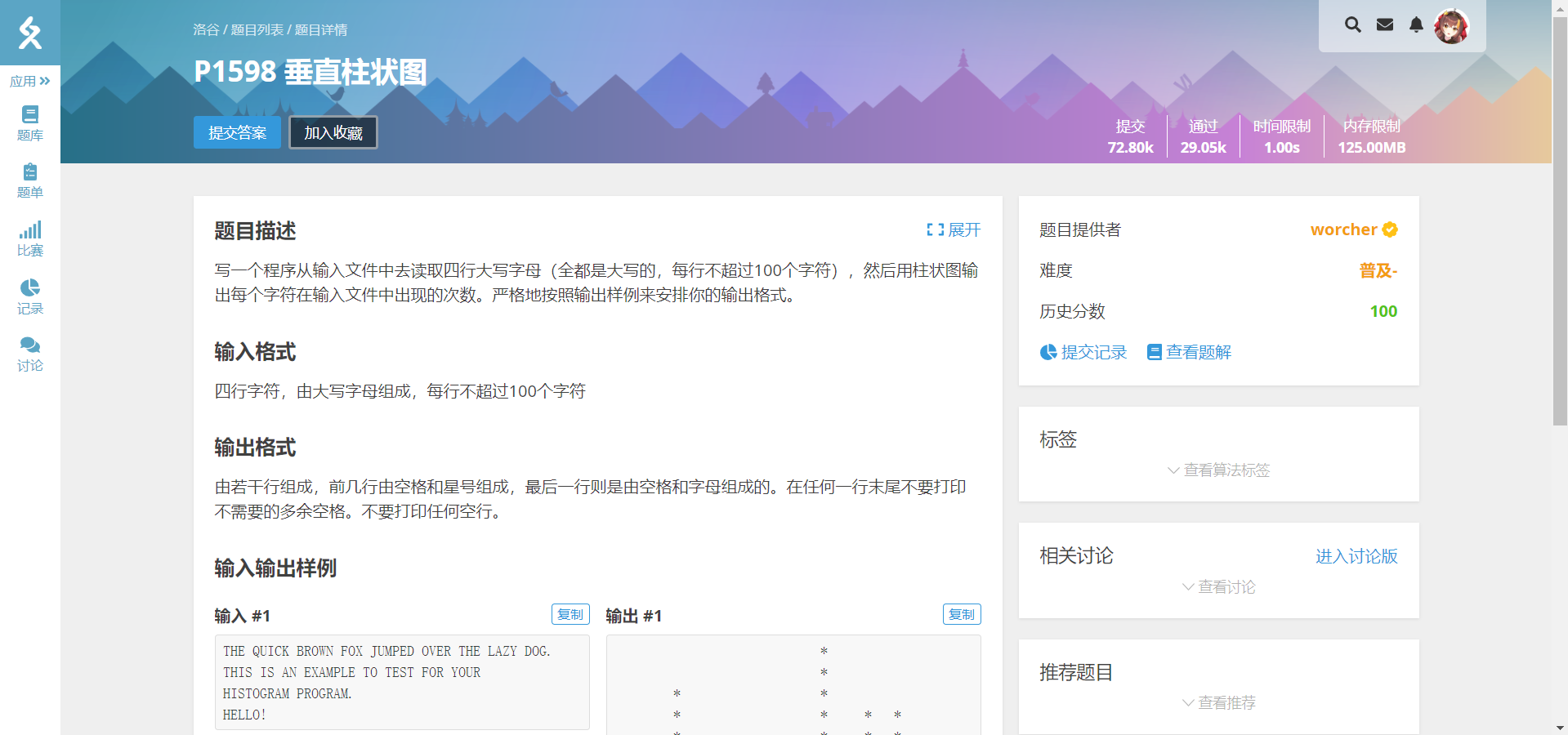The image size is (1568, 735).
Task: Open the 讨论 discussion icon
Action: click(29, 352)
